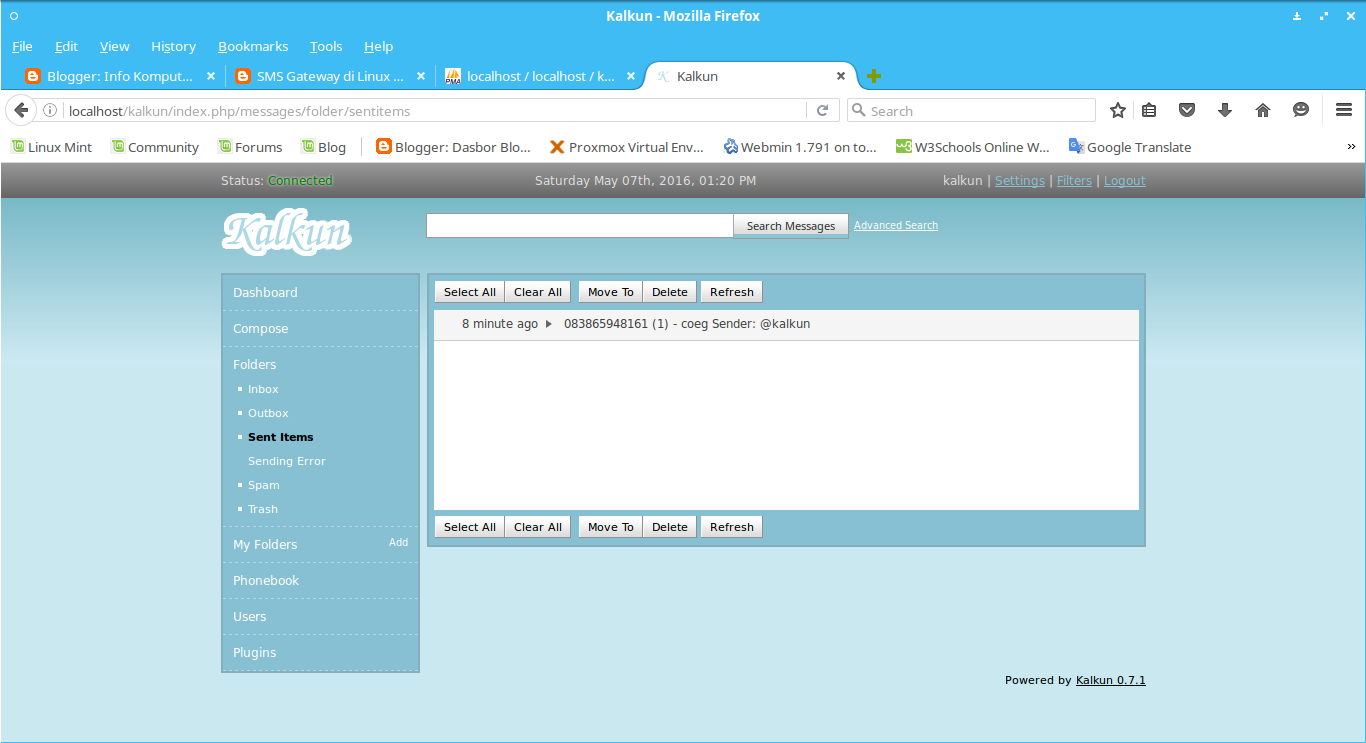The image size is (1366, 743).
Task: Open the Sending Error folder
Action: [287, 461]
